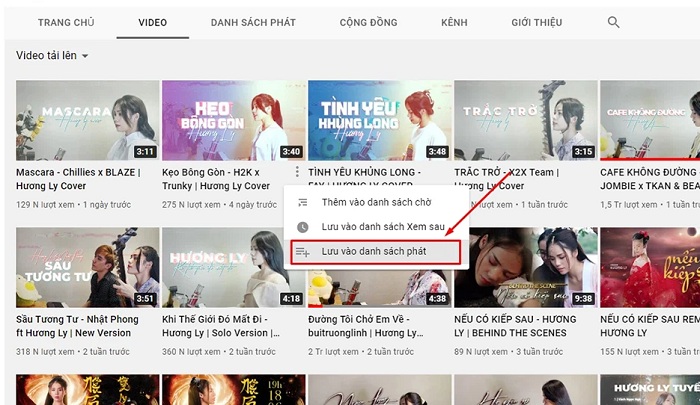Click title Sầu Tương Tư - Nhật Phong
Image resolution: width=700 pixels, height=405 pixels.
click(77, 326)
